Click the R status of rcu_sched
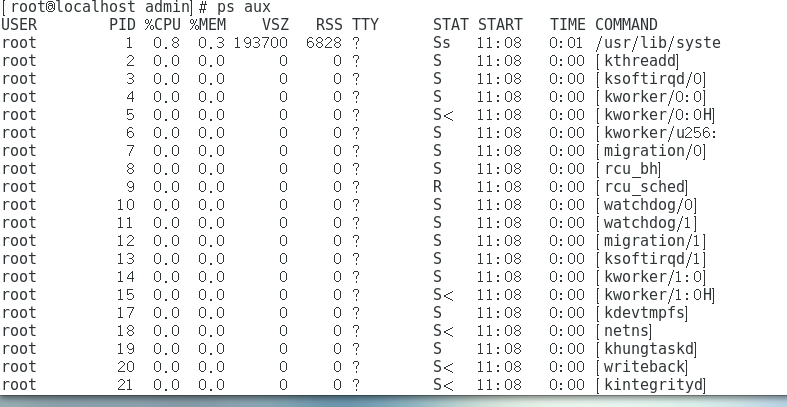Viewport: 787px width, 407px height. pyautogui.click(x=437, y=187)
